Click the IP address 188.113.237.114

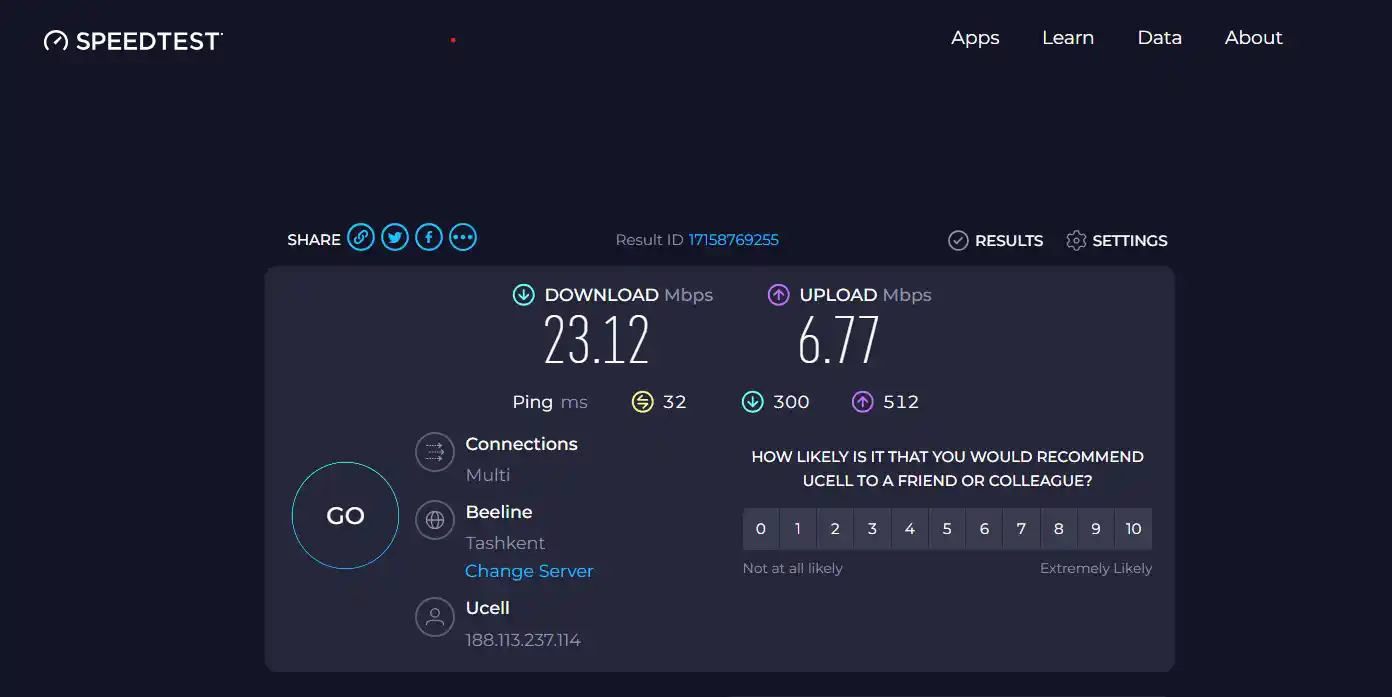[523, 640]
